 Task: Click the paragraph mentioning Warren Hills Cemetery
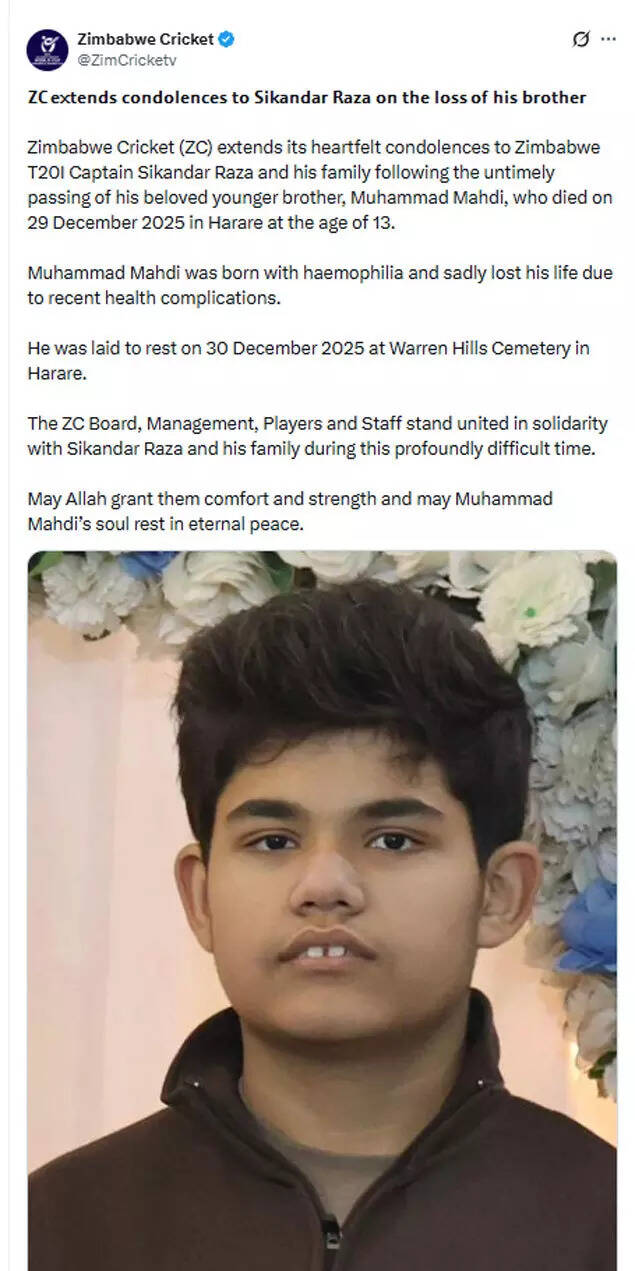point(308,360)
